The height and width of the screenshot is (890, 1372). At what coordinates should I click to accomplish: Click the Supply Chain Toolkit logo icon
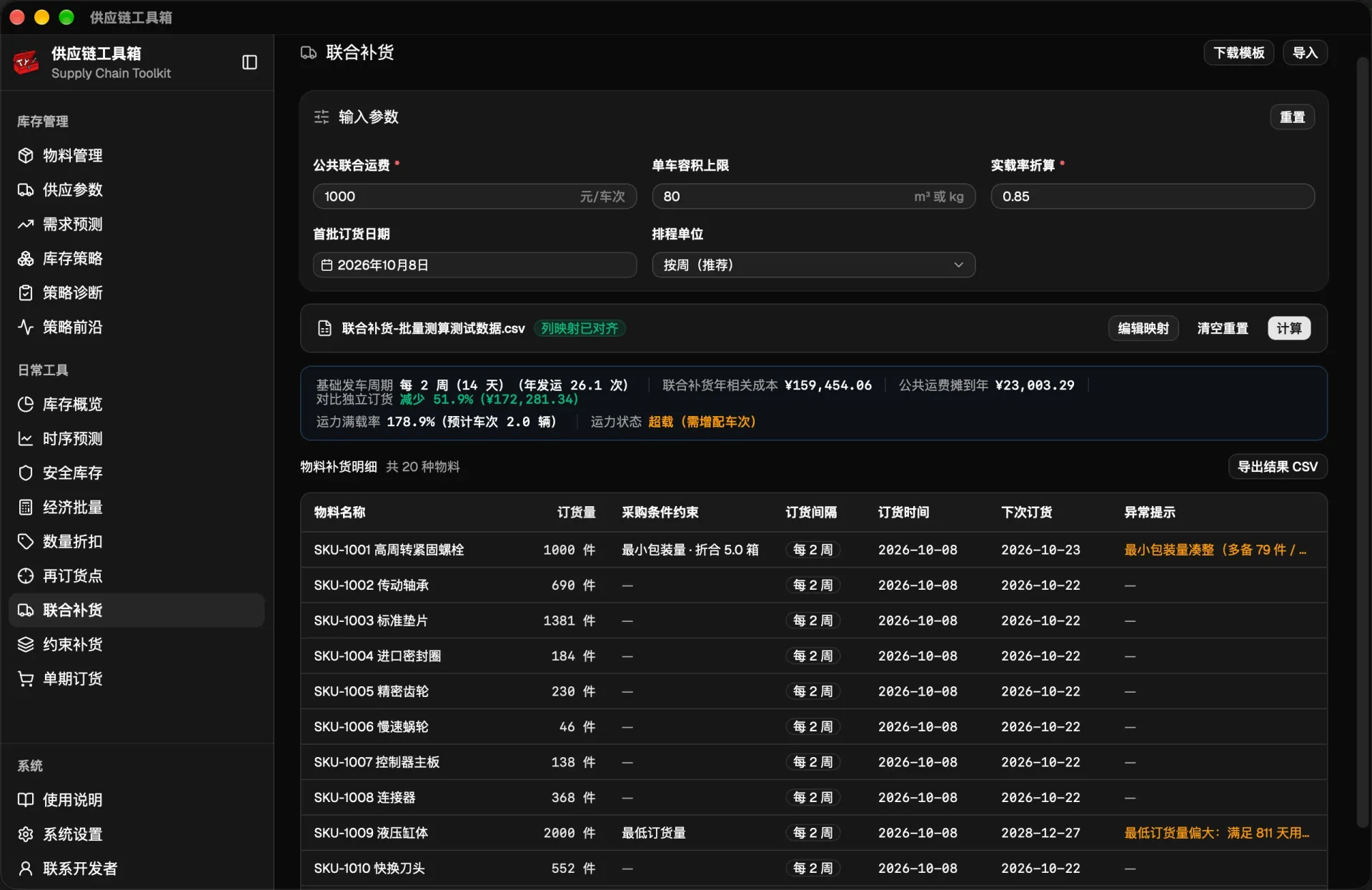tap(26, 62)
